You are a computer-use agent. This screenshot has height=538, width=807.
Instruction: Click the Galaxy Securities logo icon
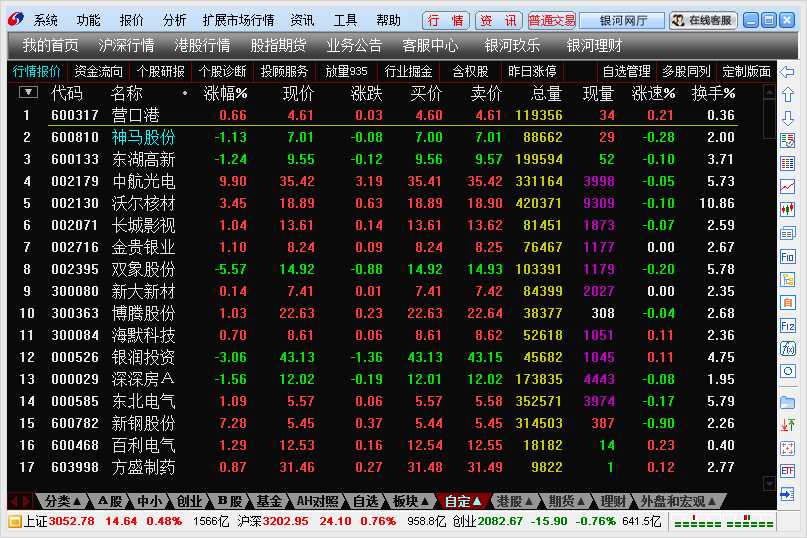point(15,20)
